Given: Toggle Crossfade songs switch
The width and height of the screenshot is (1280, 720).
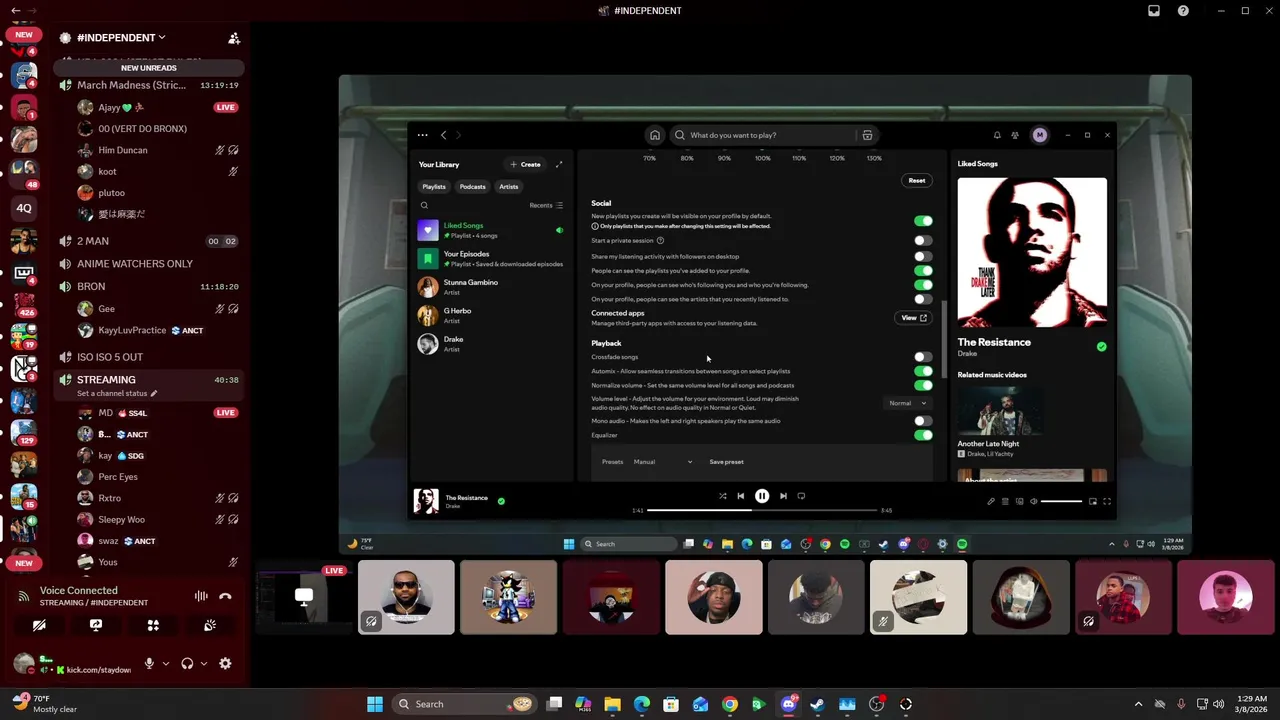Looking at the screenshot, I should click(923, 357).
